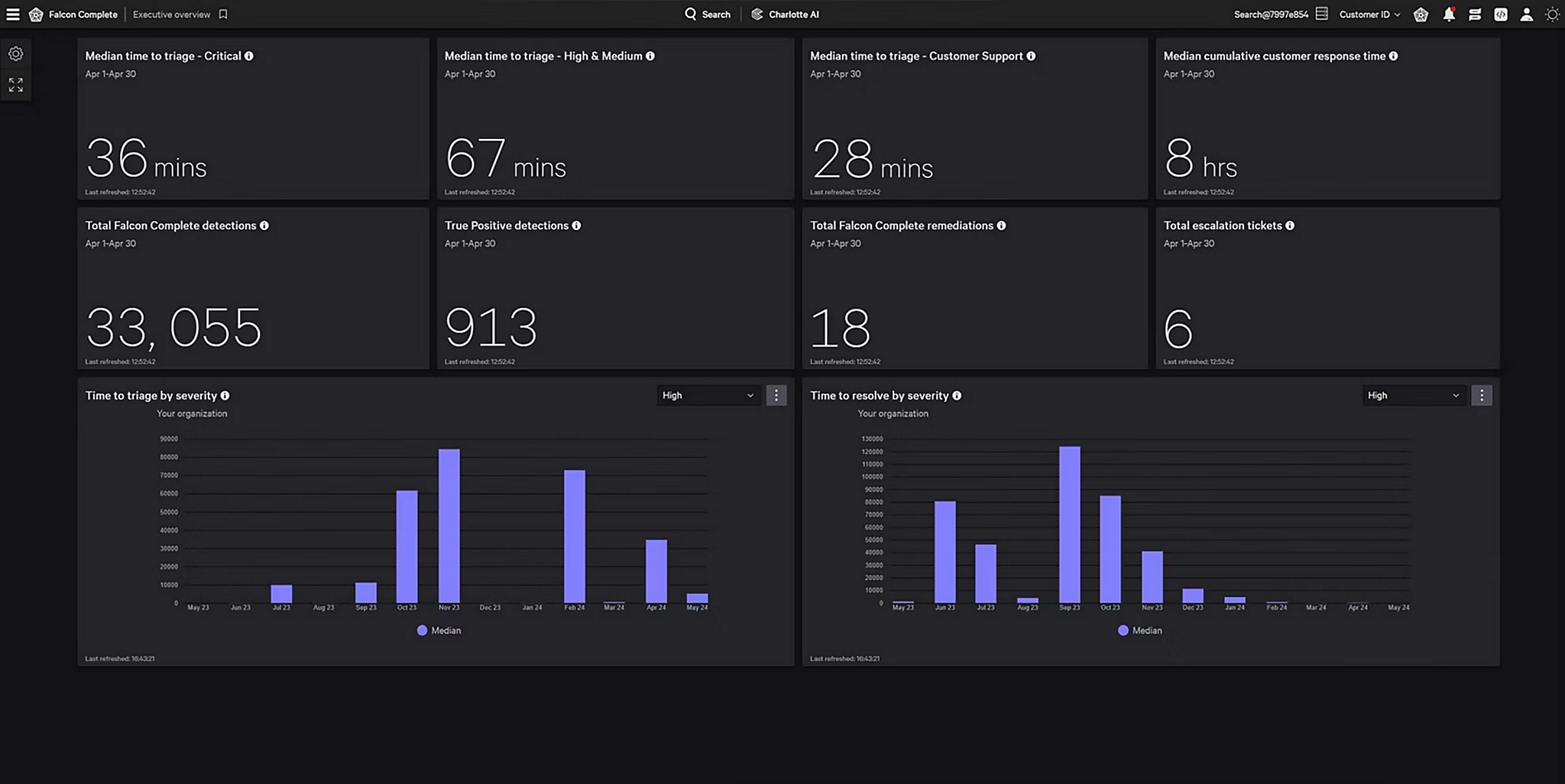Toggle the Median legend in triage chart

tap(439, 630)
